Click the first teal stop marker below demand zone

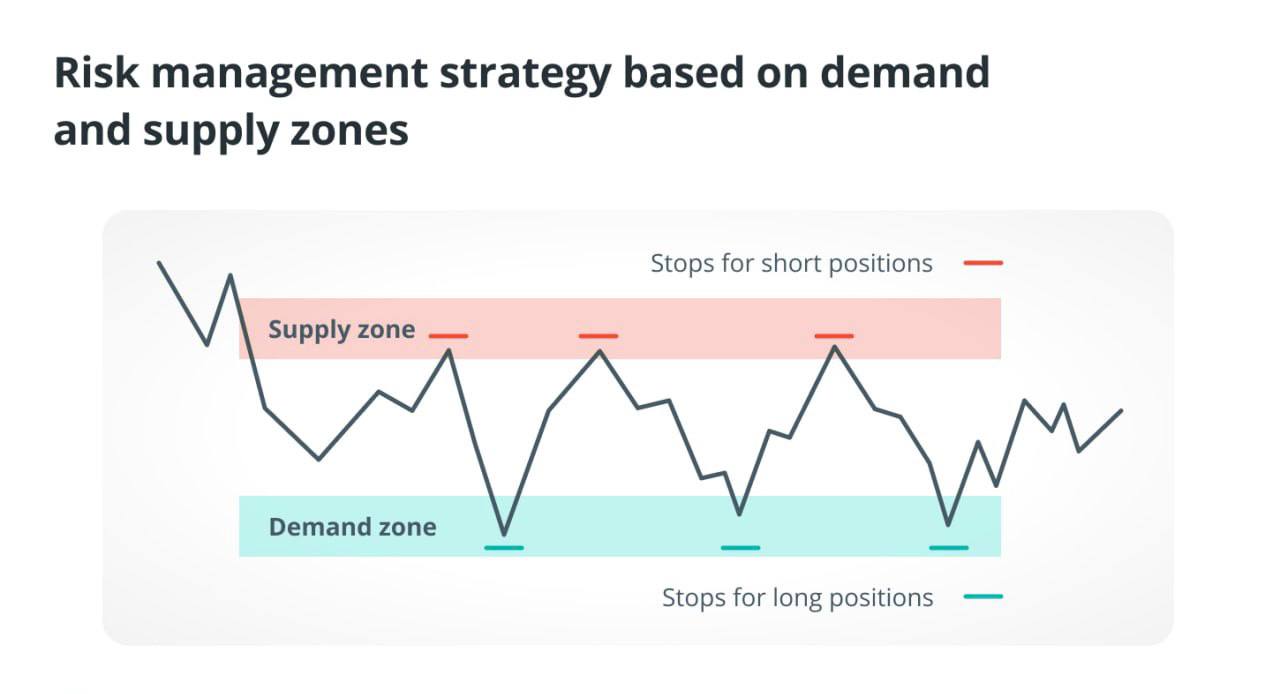point(503,547)
